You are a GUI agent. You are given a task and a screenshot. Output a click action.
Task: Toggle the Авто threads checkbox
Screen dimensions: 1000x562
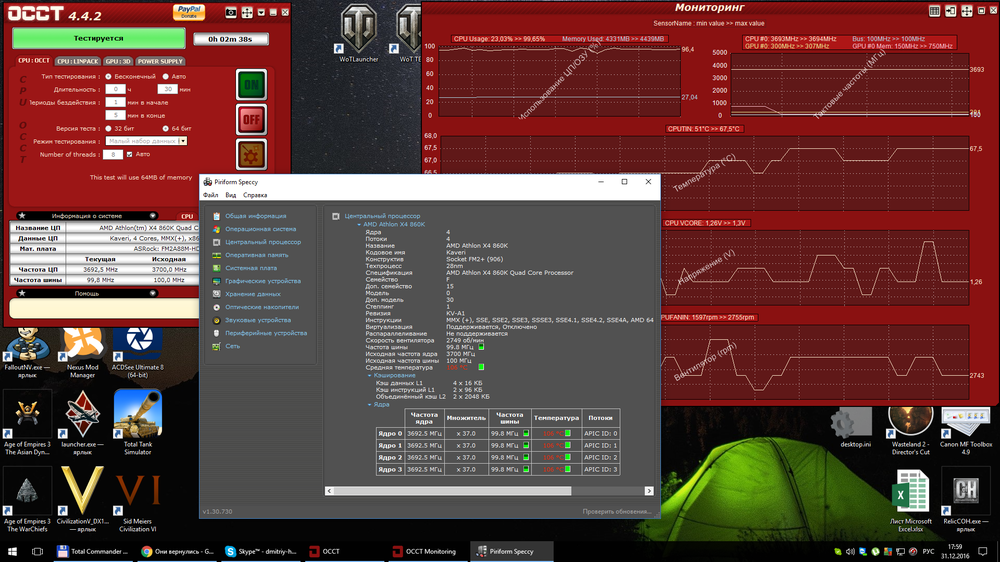click(x=131, y=154)
